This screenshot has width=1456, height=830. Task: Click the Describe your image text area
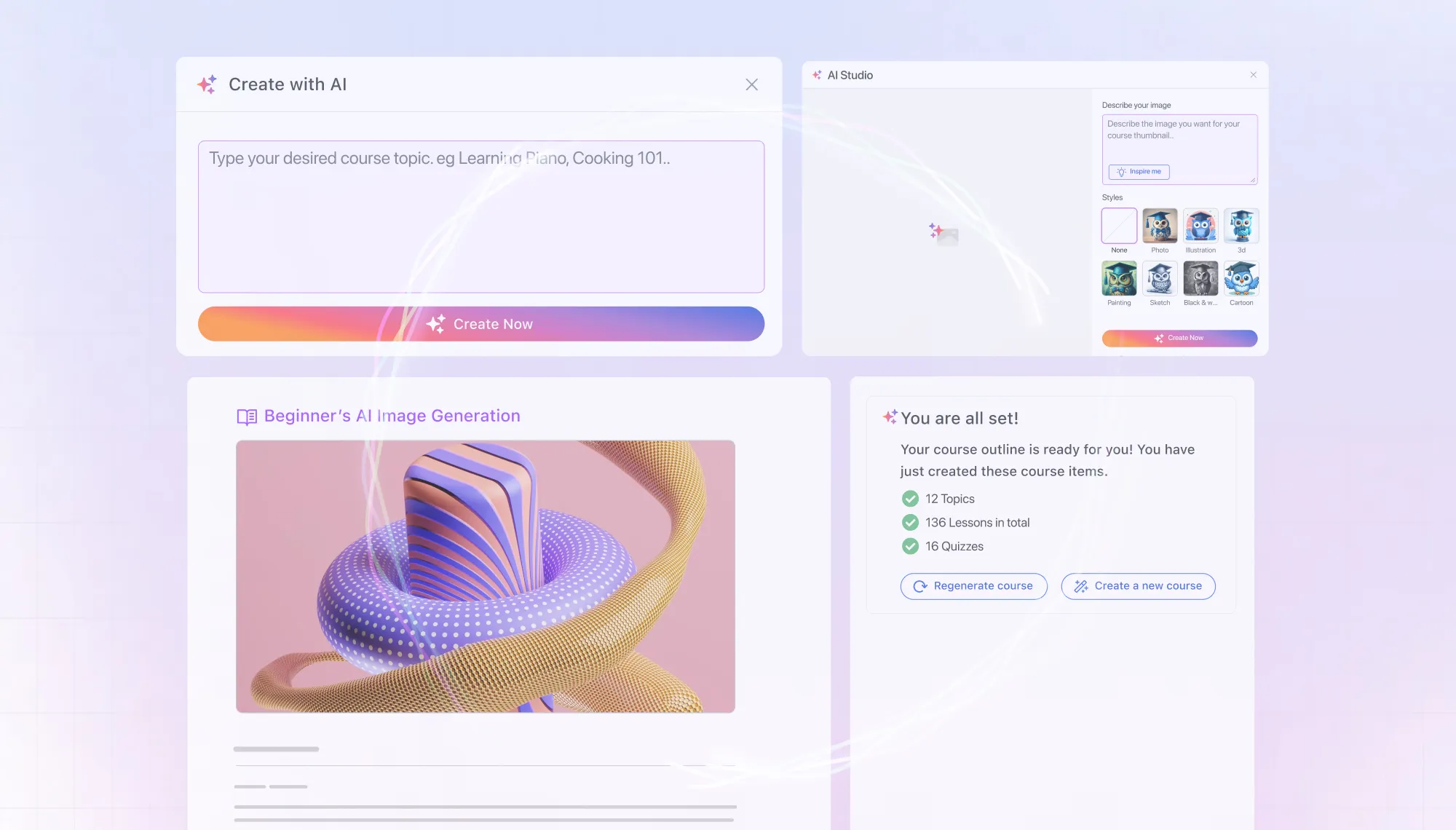point(1179,149)
